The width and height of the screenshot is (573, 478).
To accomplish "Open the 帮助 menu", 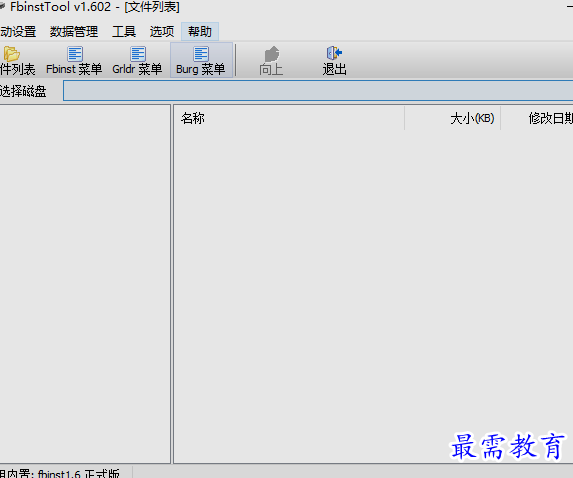I will pos(200,31).
